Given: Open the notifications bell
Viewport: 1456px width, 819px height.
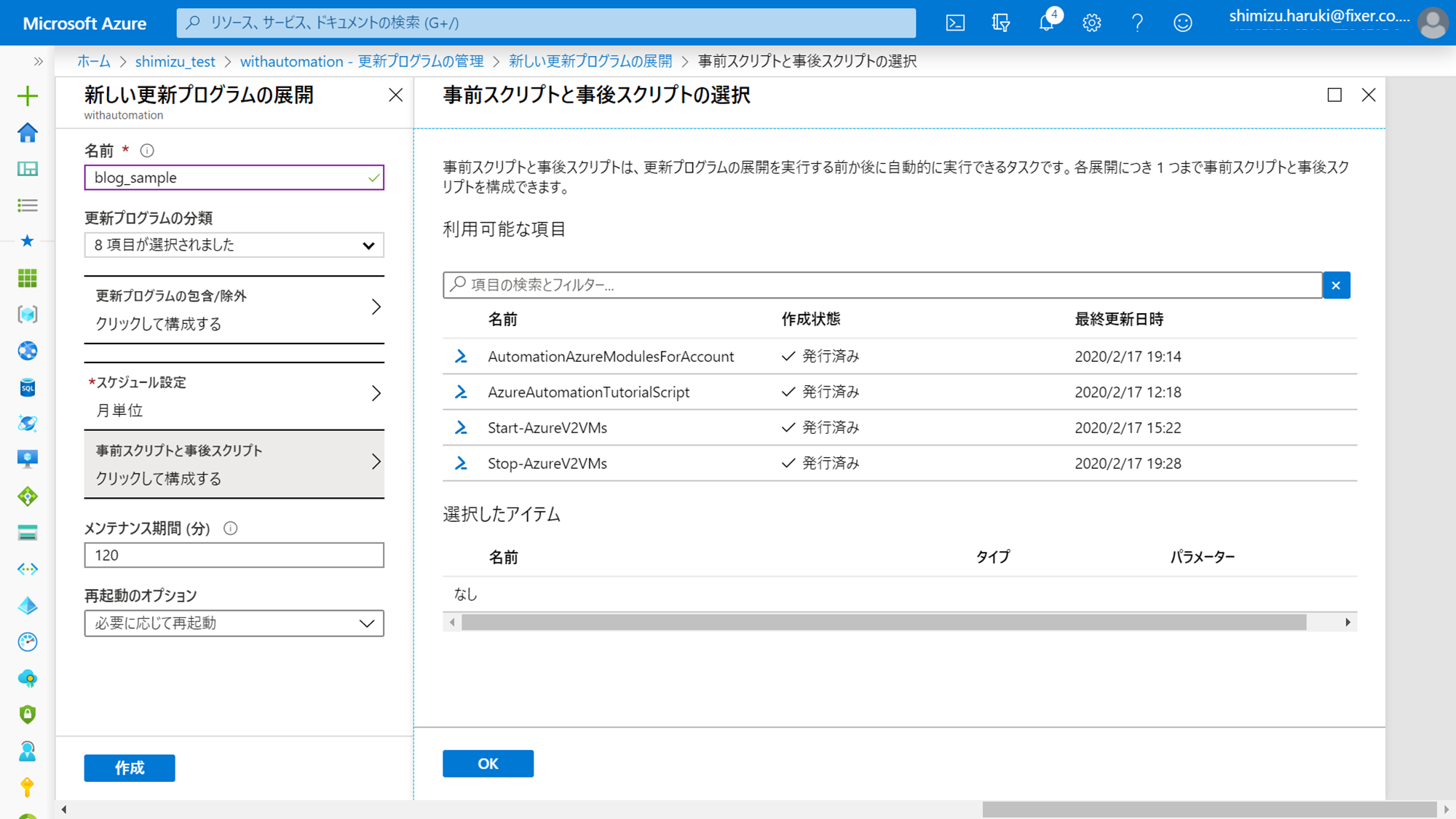Looking at the screenshot, I should [1046, 23].
